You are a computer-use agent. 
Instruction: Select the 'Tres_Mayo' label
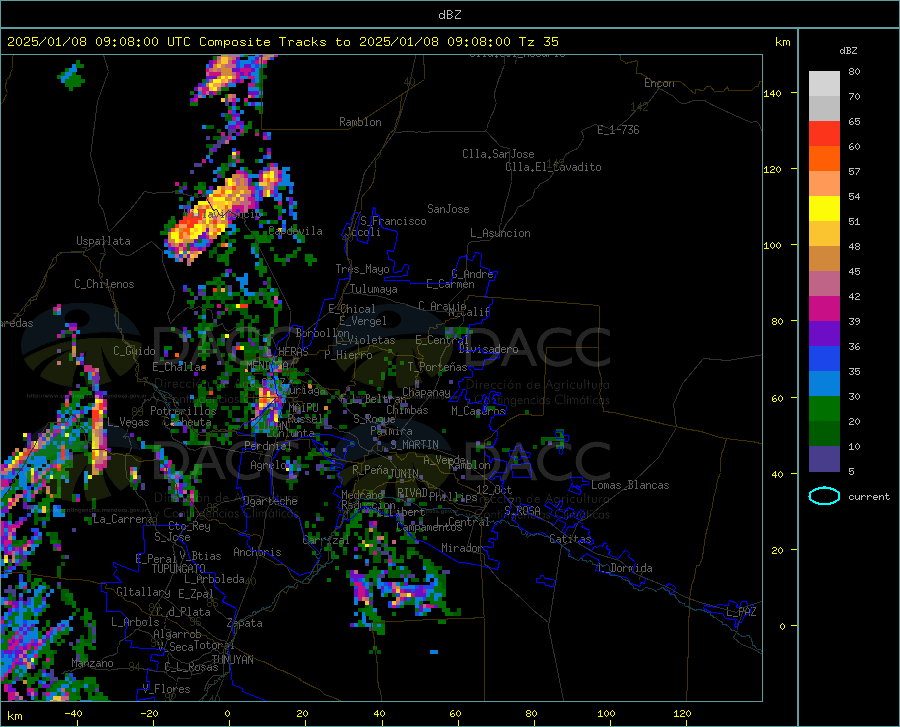click(362, 269)
